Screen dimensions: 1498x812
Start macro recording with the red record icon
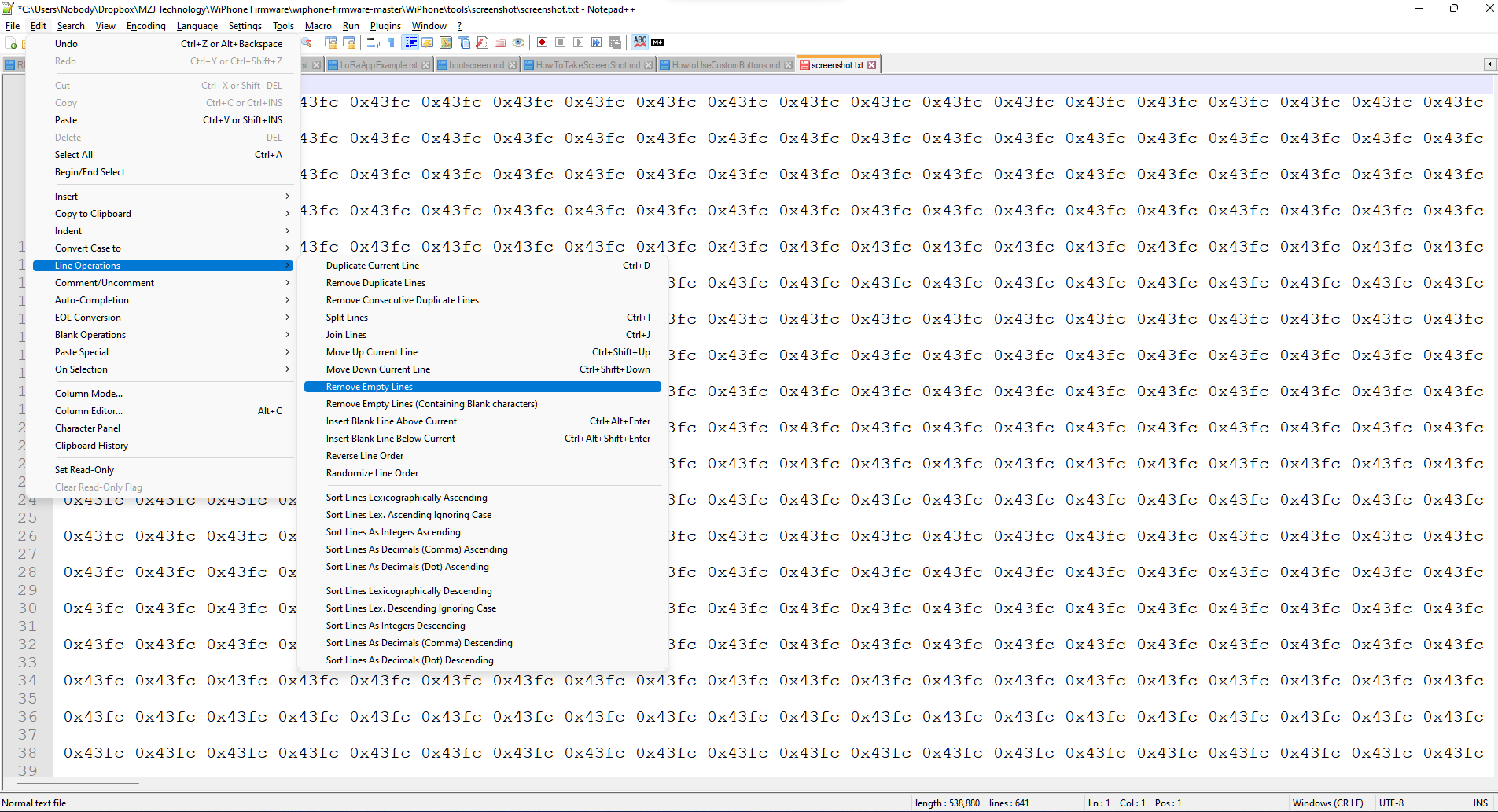click(x=542, y=42)
